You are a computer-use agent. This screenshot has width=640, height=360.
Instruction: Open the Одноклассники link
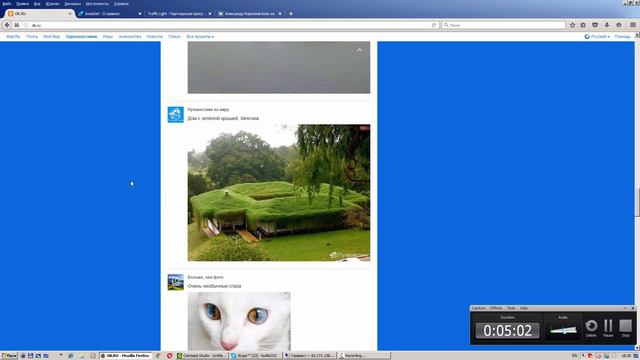coord(81,36)
